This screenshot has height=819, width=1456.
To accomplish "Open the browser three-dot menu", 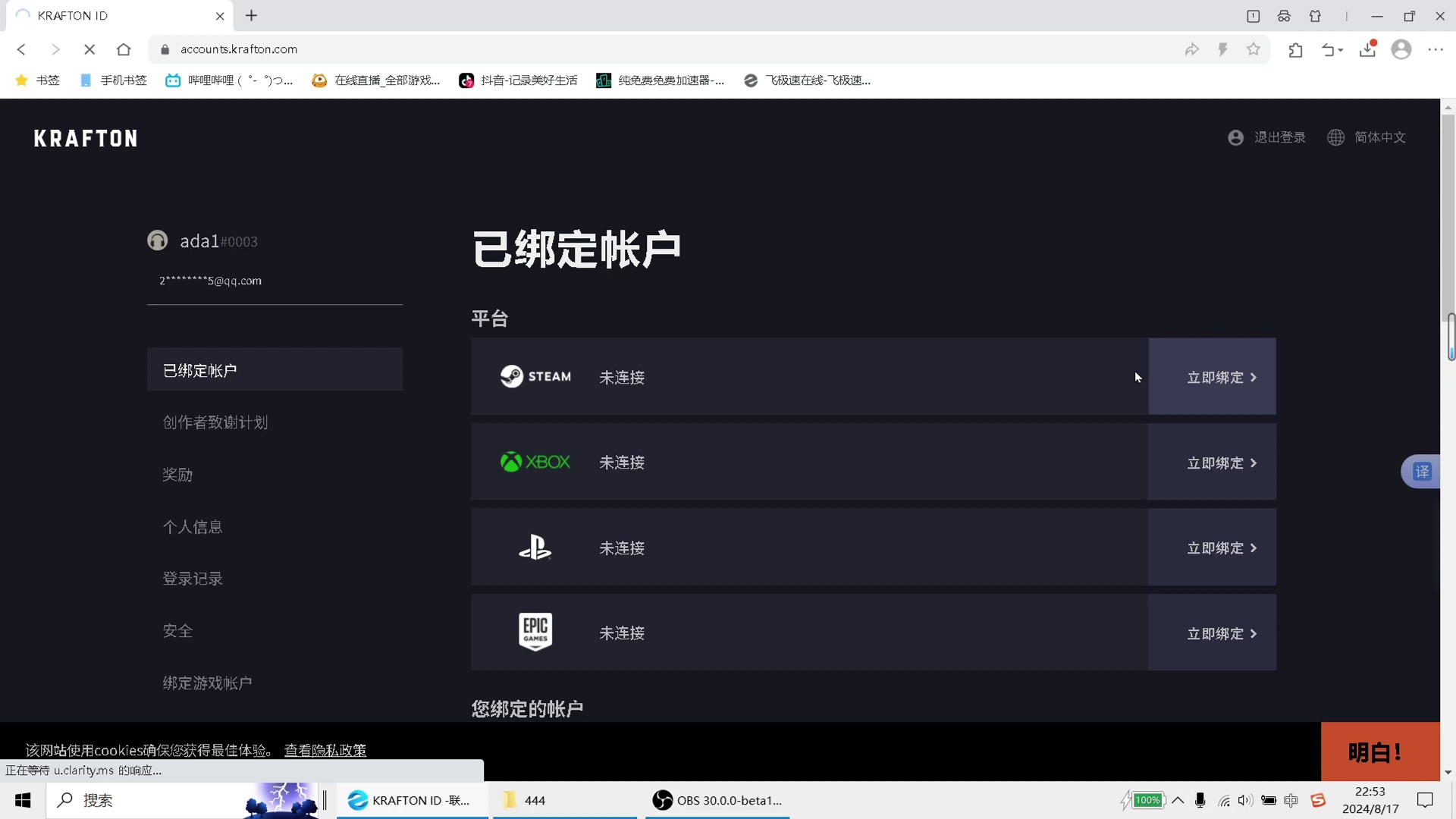I will (x=1436, y=49).
